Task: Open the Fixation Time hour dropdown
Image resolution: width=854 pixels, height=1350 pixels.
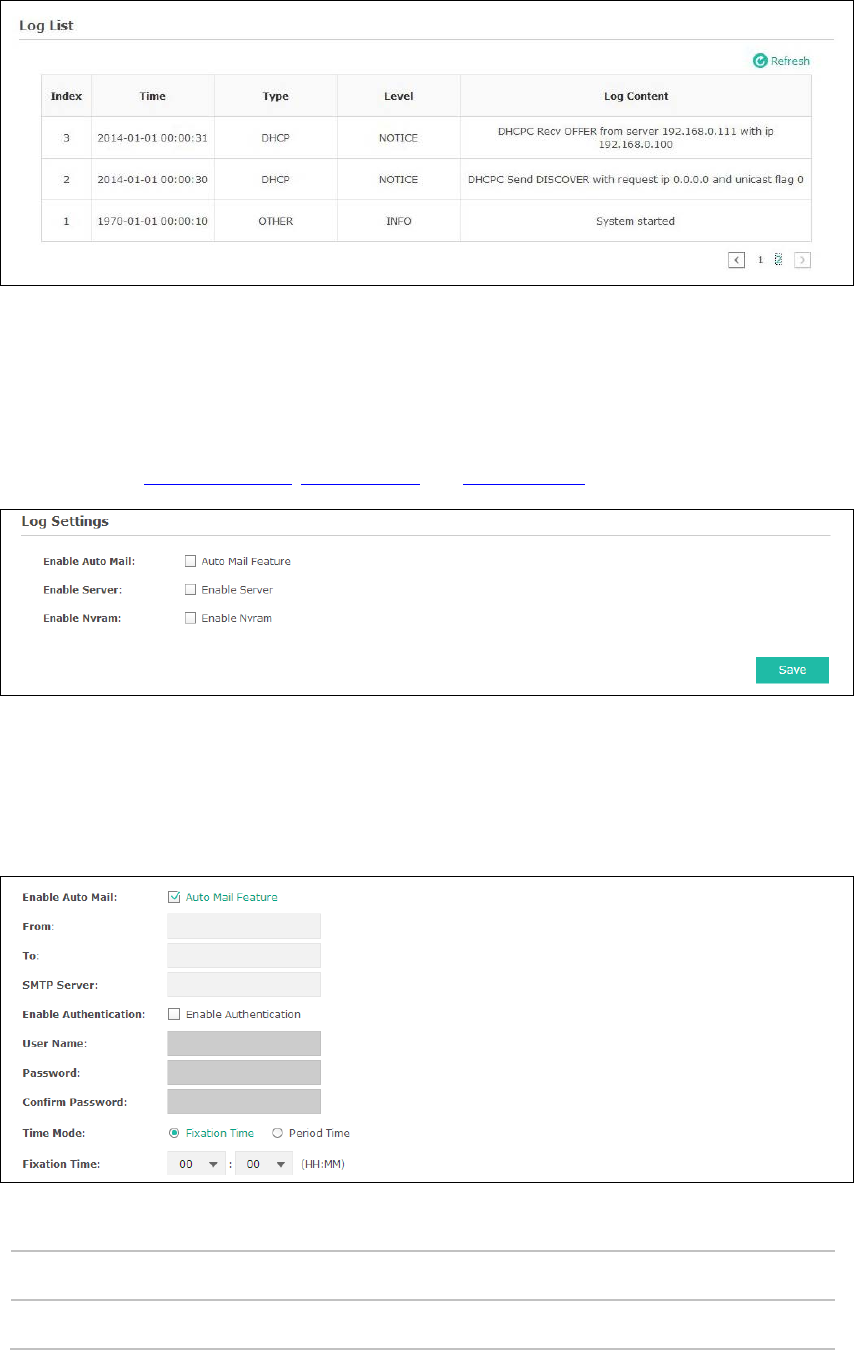Action: tap(197, 1164)
